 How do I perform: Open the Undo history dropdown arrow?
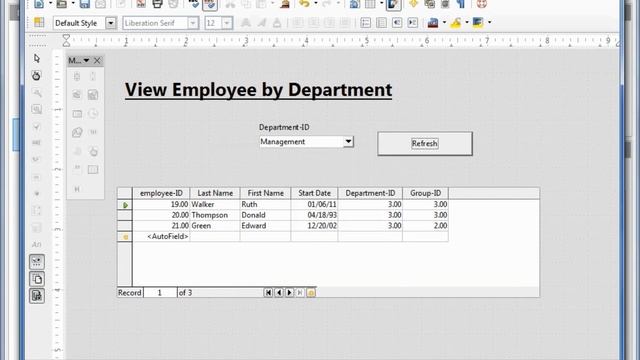tap(316, 4)
